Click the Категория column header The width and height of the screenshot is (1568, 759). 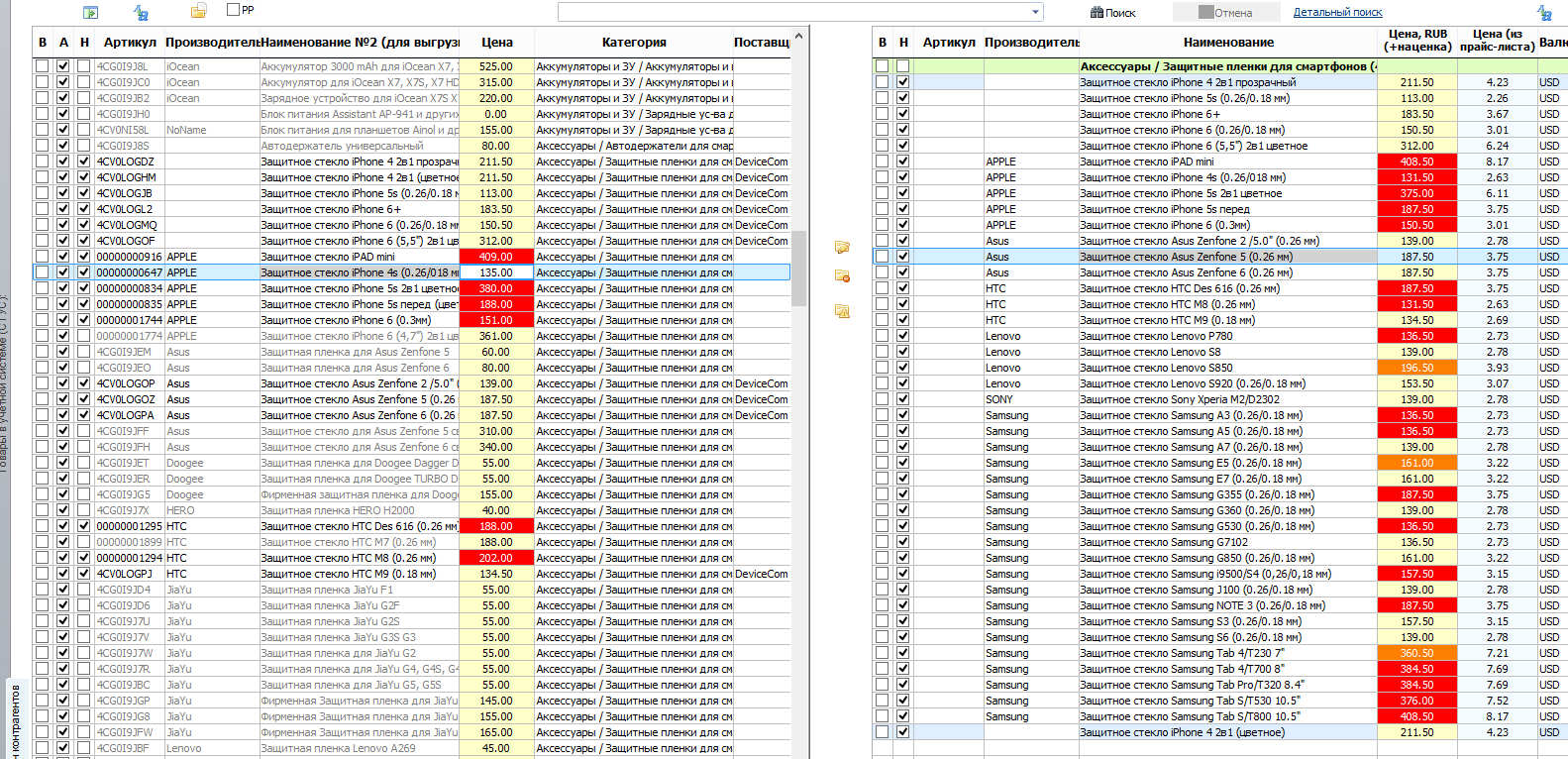[634, 43]
